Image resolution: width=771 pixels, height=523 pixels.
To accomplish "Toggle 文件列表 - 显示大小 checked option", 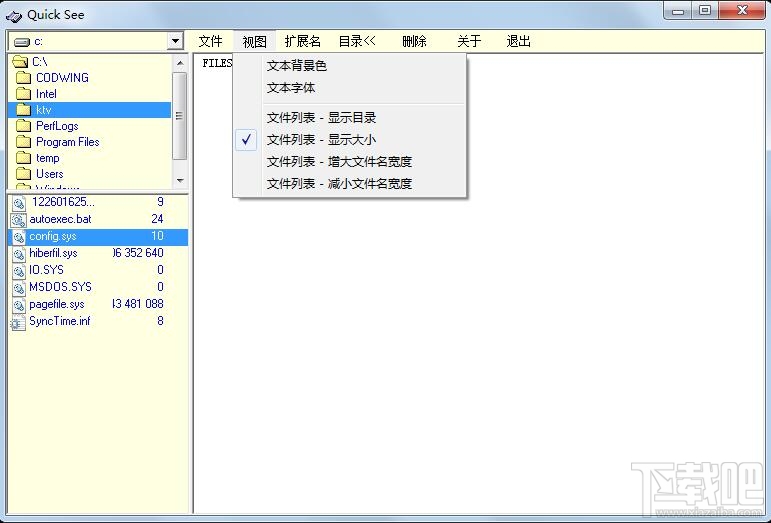I will (x=349, y=140).
